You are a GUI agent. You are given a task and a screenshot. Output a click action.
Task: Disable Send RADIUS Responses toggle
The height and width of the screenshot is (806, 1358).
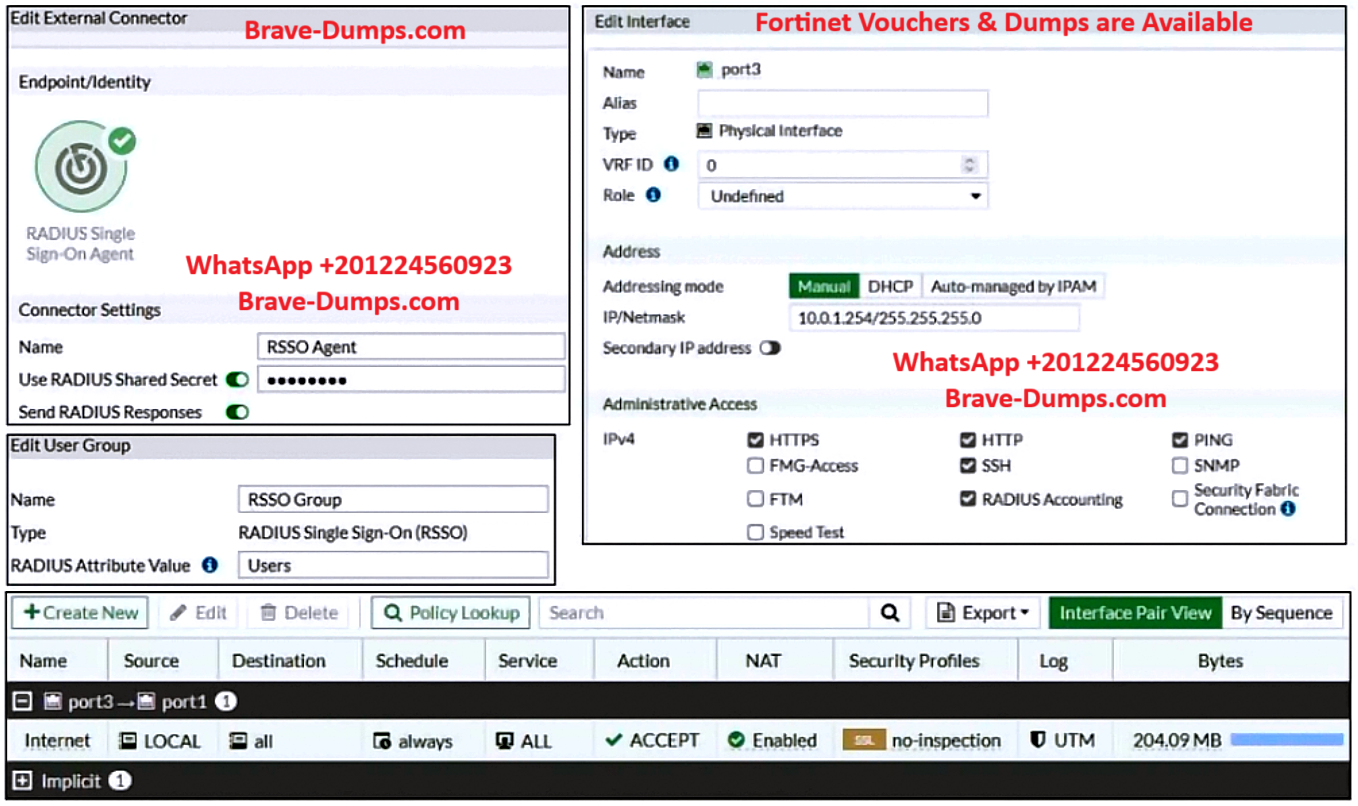point(237,412)
